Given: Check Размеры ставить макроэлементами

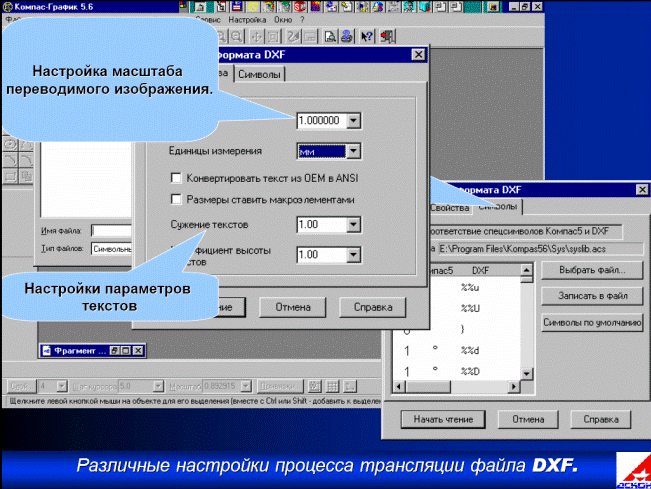Looking at the screenshot, I should click(x=176, y=200).
